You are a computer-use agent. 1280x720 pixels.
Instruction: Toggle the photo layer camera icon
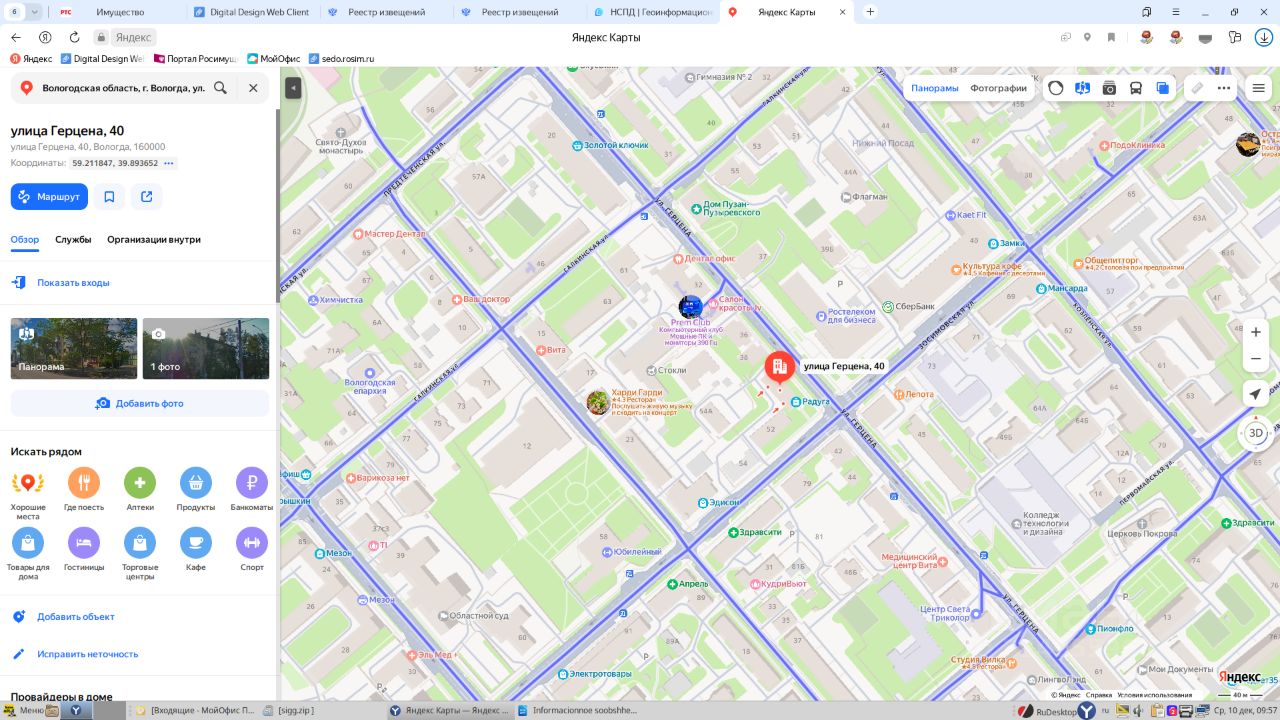coord(1109,88)
